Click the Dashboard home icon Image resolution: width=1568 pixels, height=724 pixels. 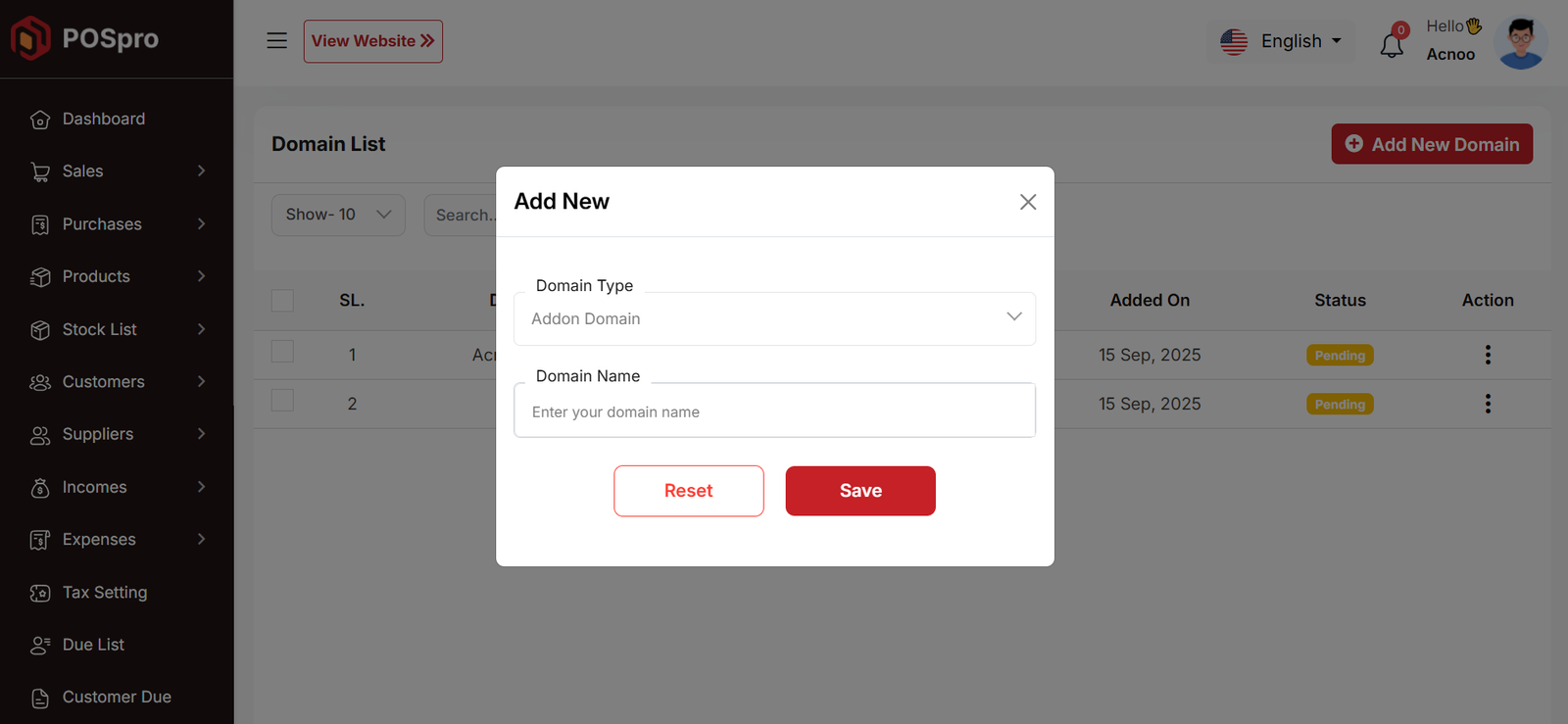pos(40,120)
